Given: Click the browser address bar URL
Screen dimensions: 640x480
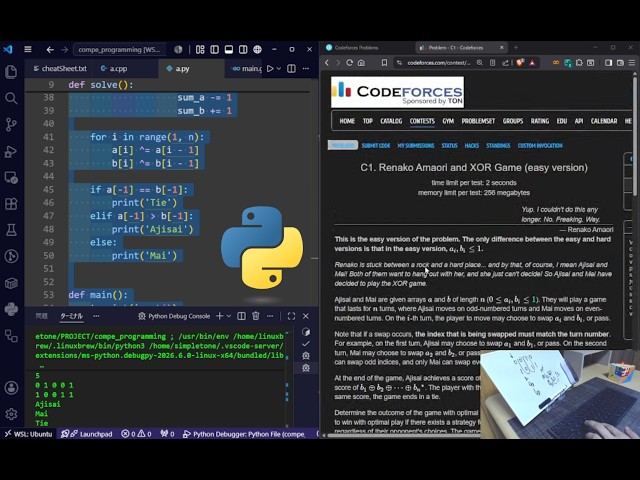Looking at the screenshot, I should pyautogui.click(x=438, y=62).
